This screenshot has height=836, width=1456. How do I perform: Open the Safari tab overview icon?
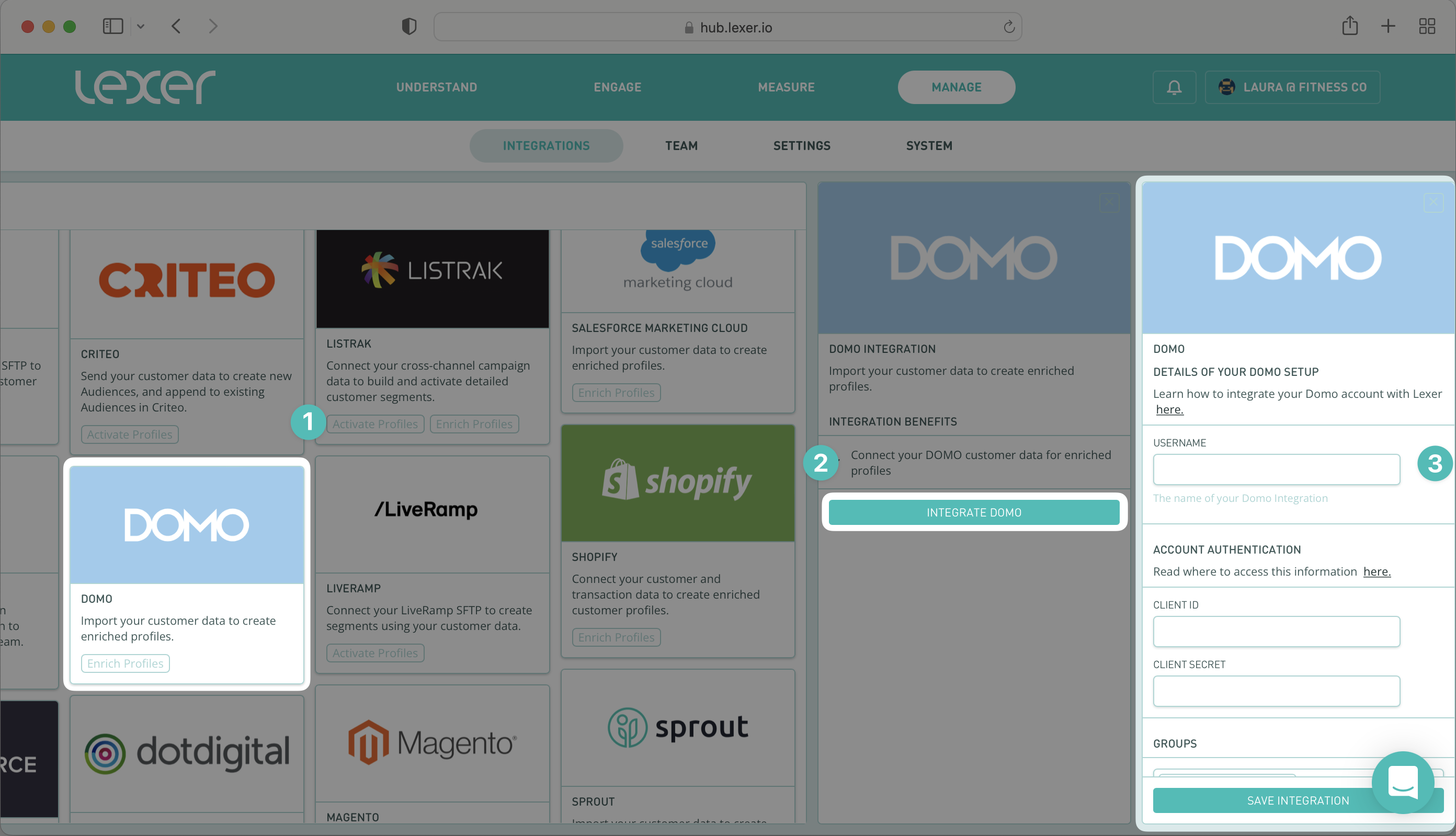pyautogui.click(x=1428, y=26)
